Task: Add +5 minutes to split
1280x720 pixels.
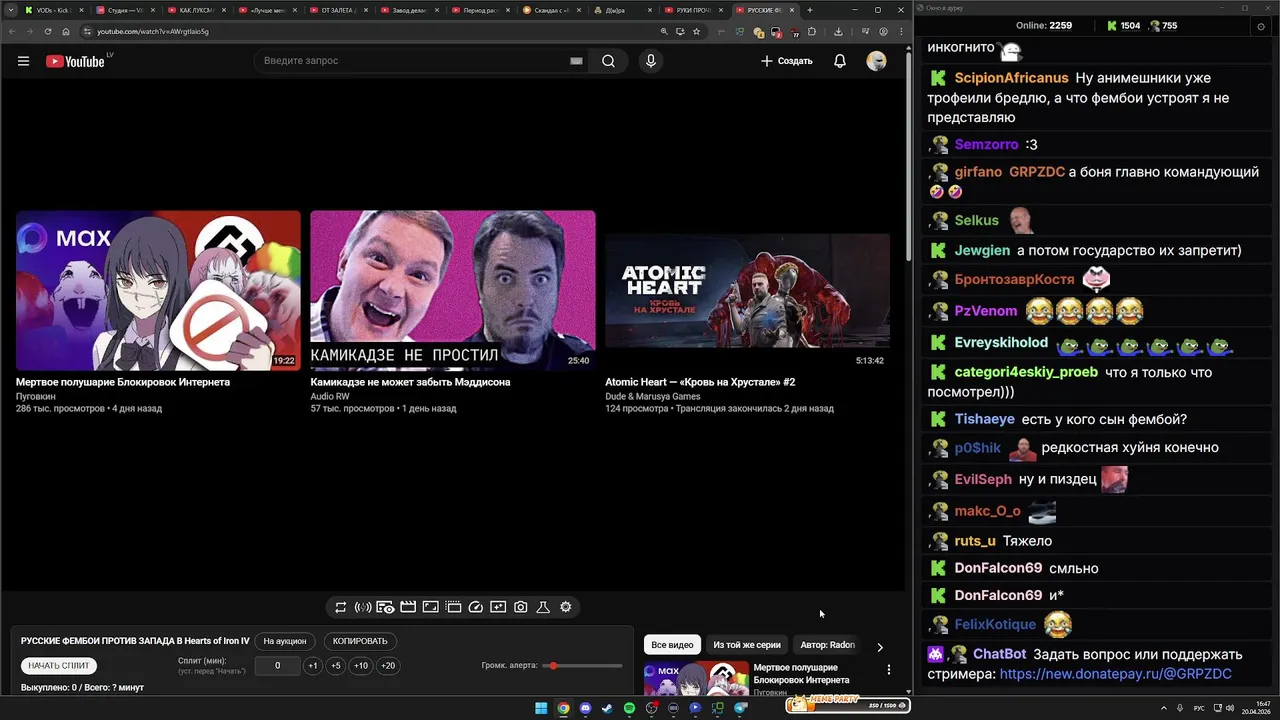Action: click(336, 666)
